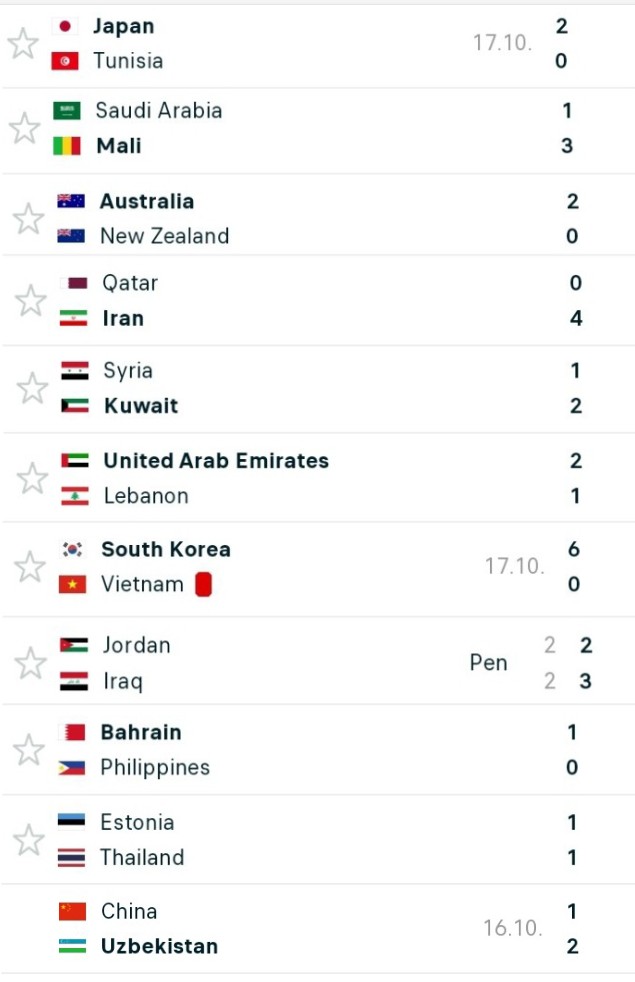Star the Syria vs Kuwait match
The image size is (635, 982).
[32, 388]
